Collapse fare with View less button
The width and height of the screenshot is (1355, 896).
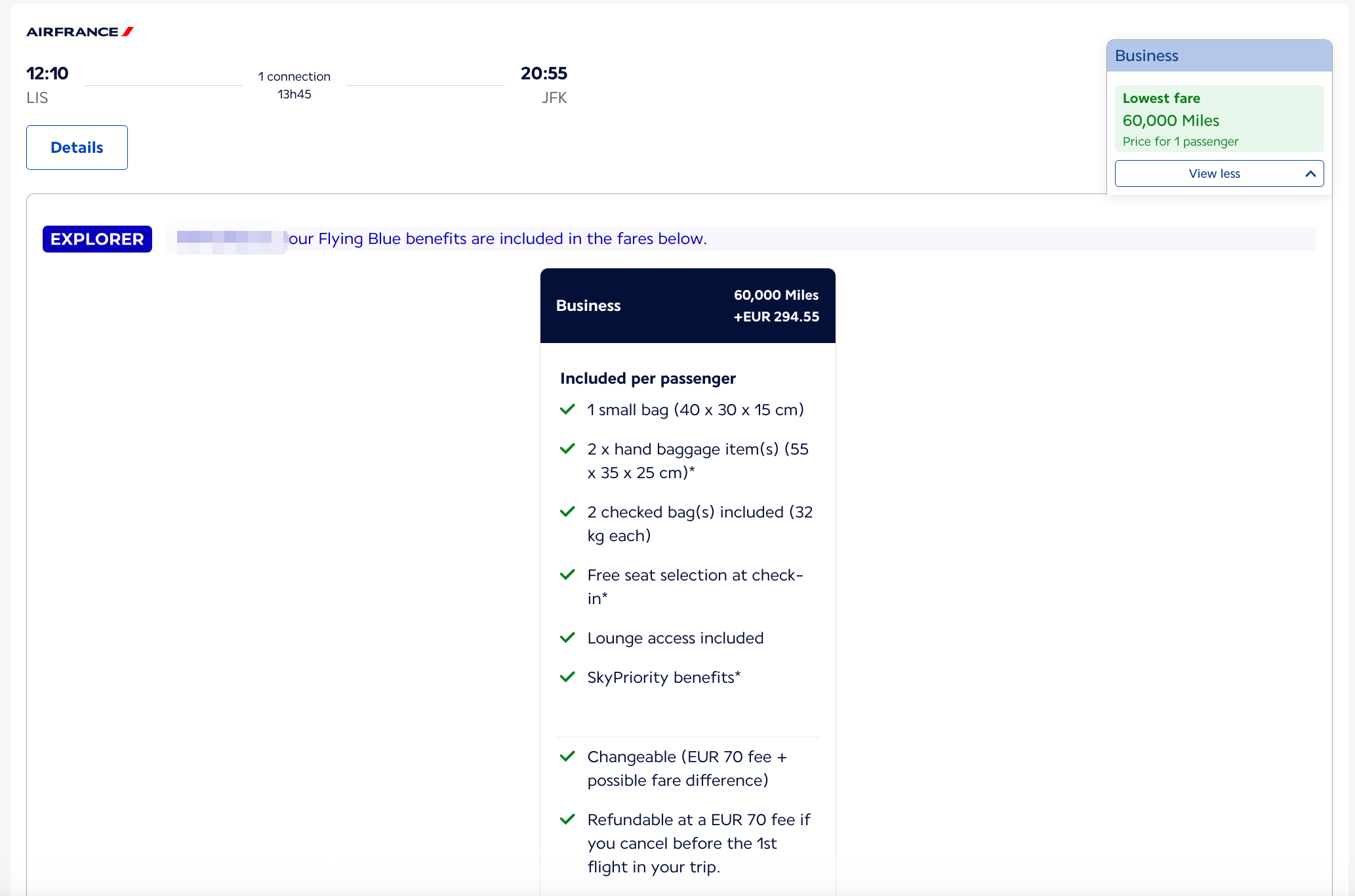1219,174
